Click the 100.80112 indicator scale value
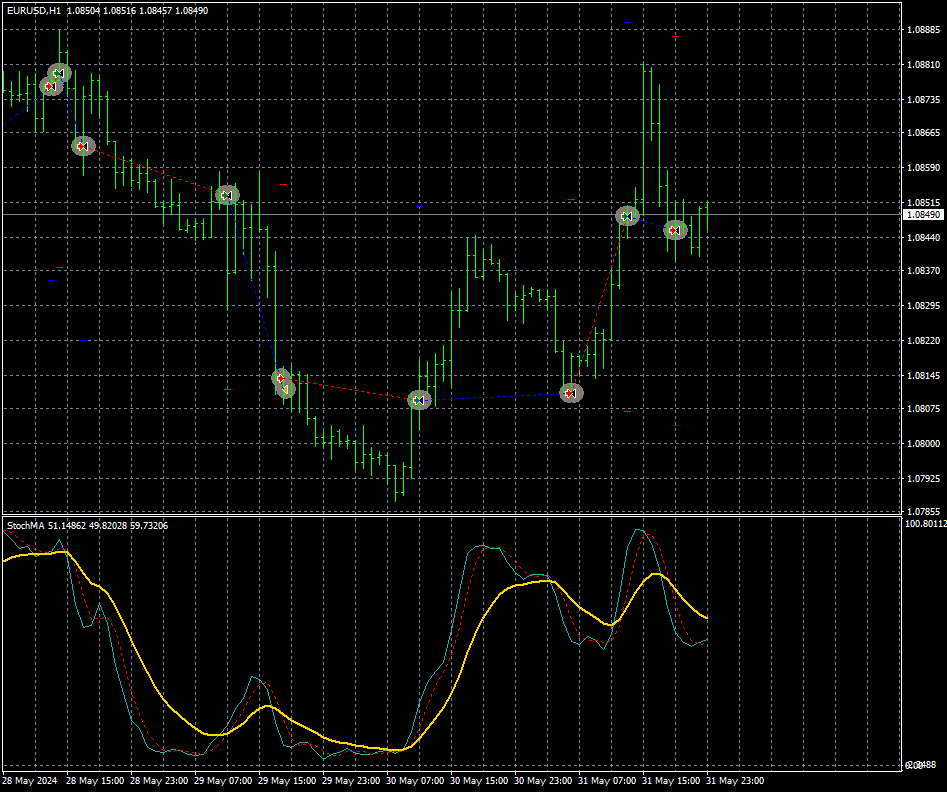Viewport: 947px width, 792px height. tap(925, 524)
